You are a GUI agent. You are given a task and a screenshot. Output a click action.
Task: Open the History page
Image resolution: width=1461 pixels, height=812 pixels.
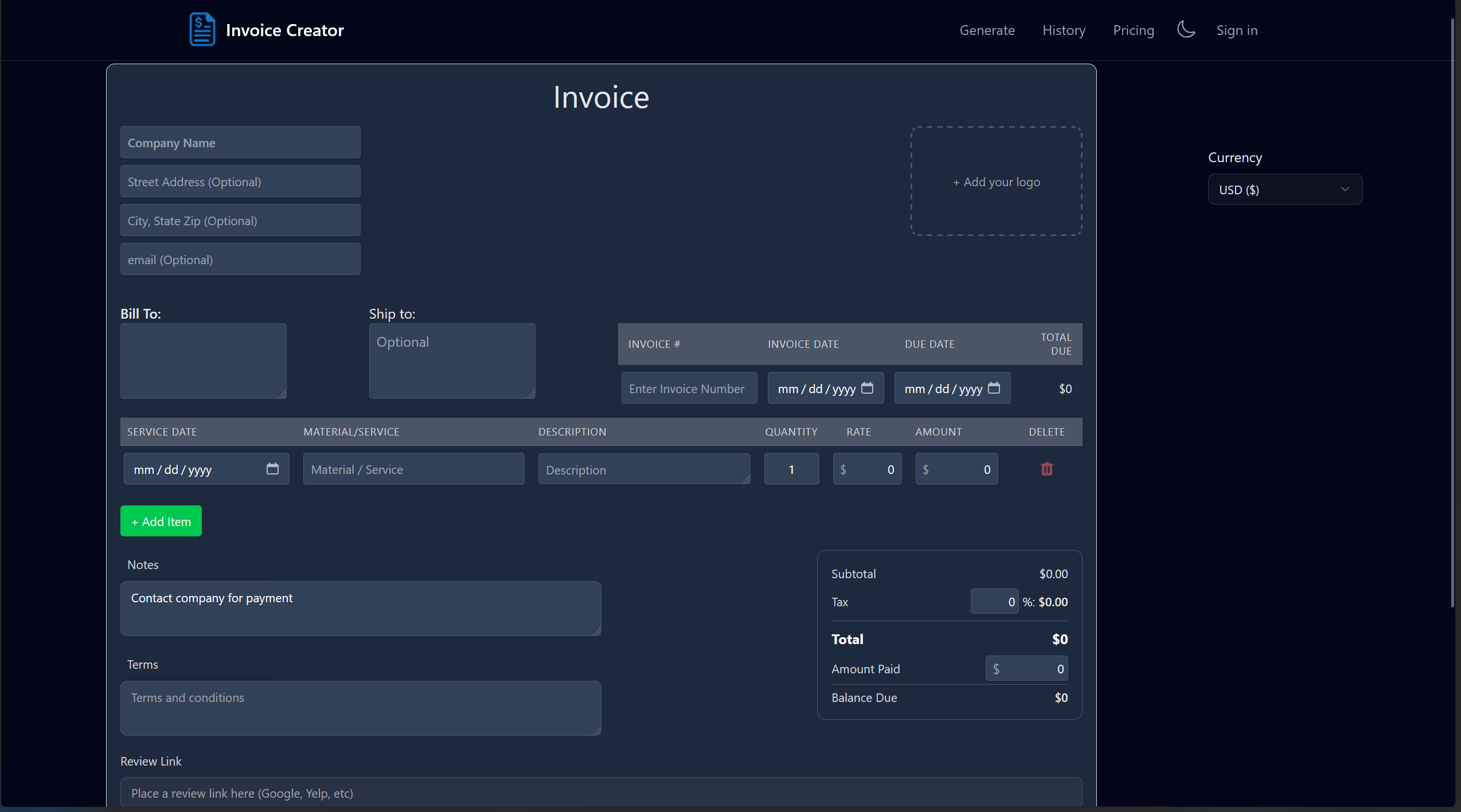pos(1064,30)
